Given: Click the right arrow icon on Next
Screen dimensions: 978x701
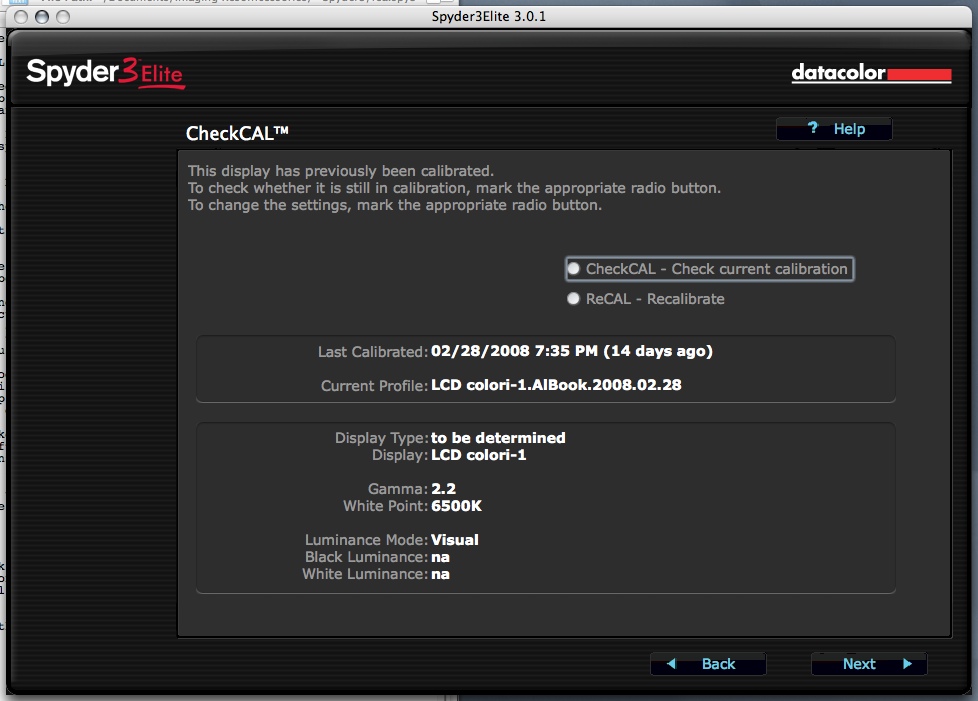Looking at the screenshot, I should pyautogui.click(x=907, y=664).
